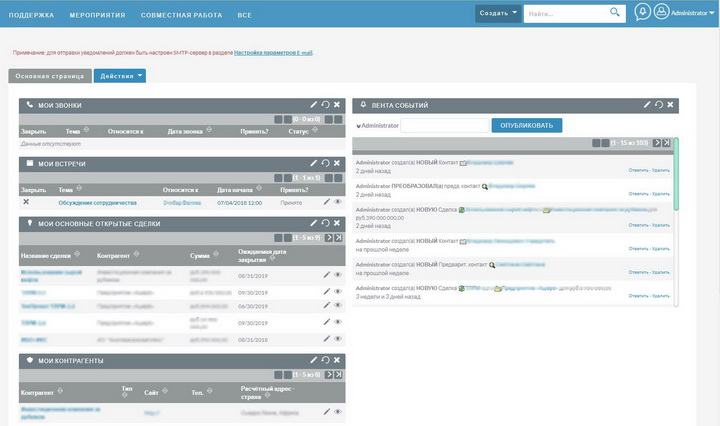Open the Все menu

(245, 15)
